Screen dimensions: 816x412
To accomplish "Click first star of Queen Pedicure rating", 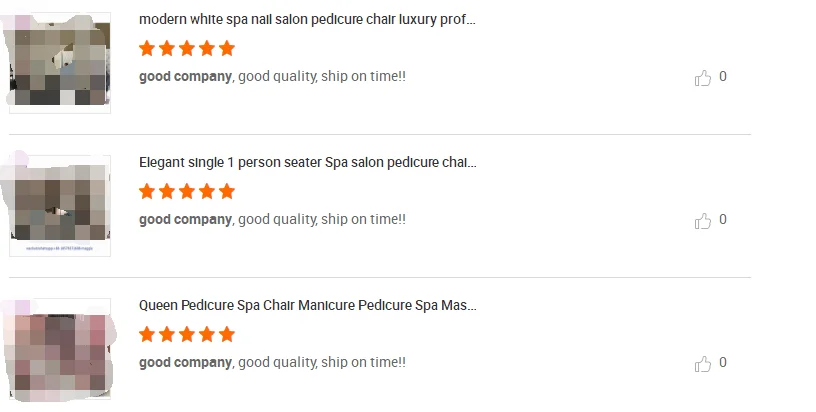I will [x=147, y=334].
